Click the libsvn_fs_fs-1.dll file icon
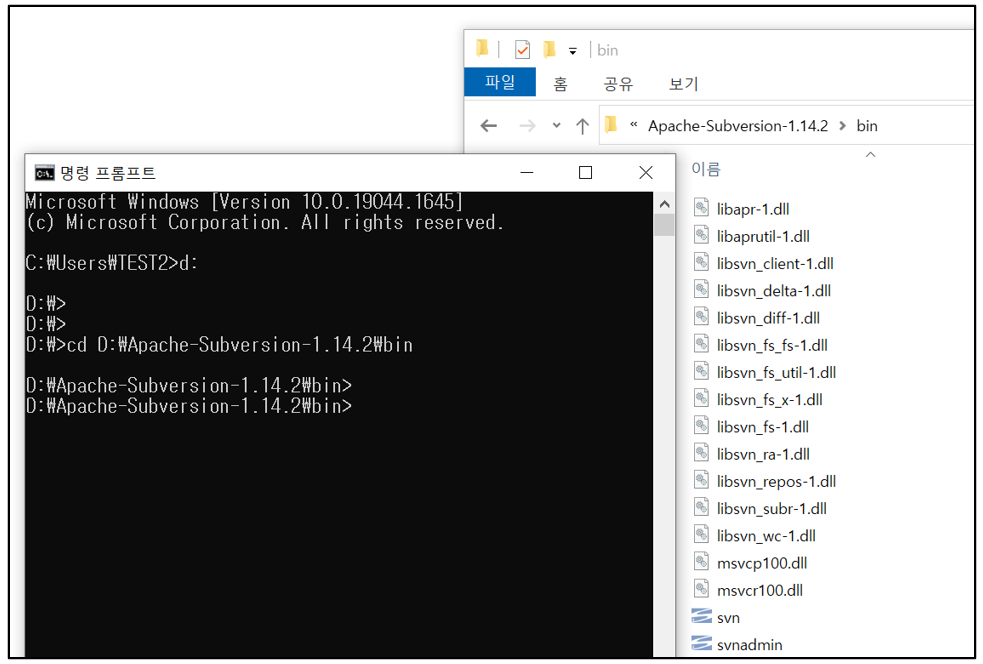 pyautogui.click(x=702, y=344)
